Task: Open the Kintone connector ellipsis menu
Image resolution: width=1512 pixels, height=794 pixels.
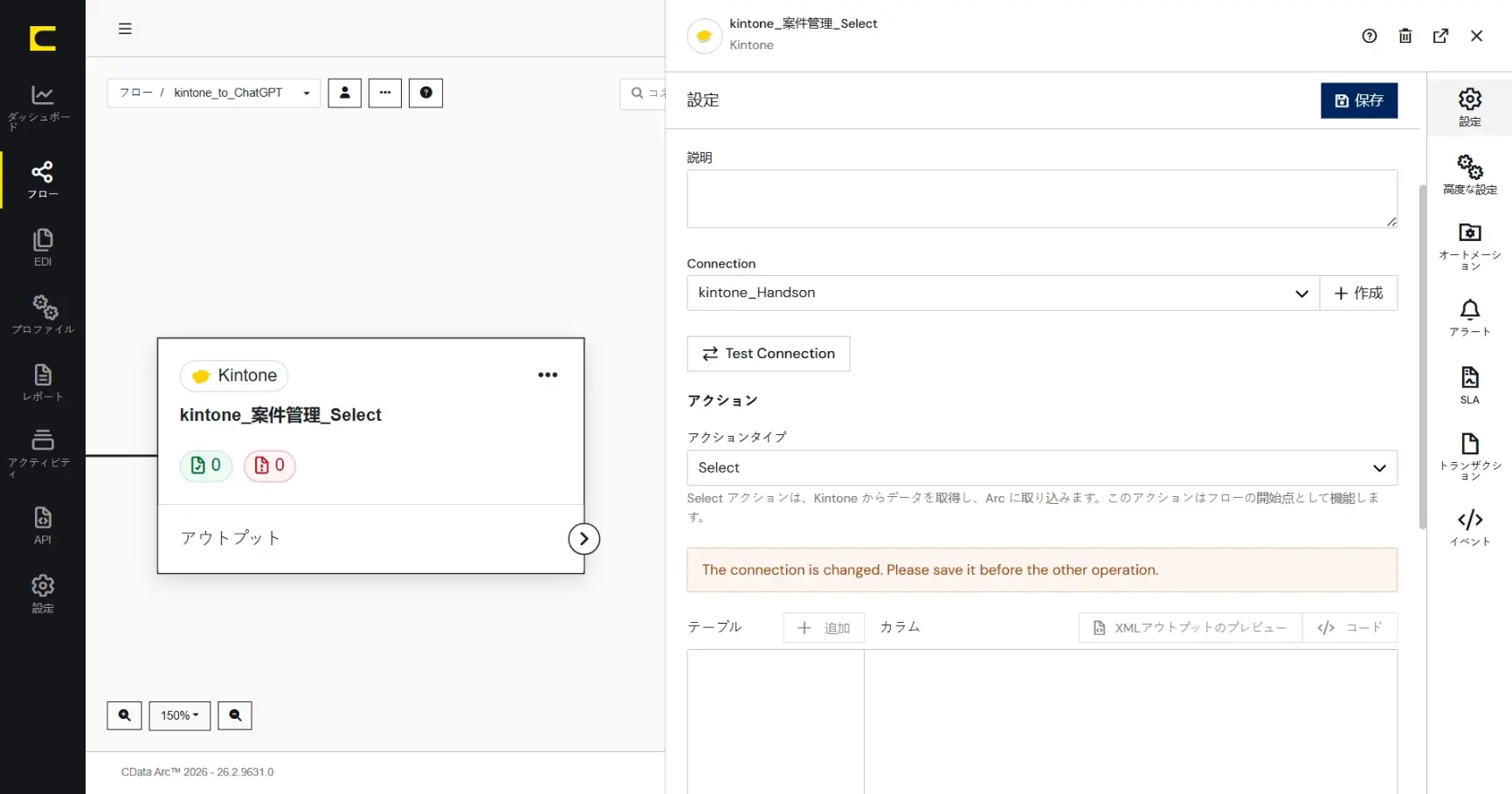Action: click(548, 375)
